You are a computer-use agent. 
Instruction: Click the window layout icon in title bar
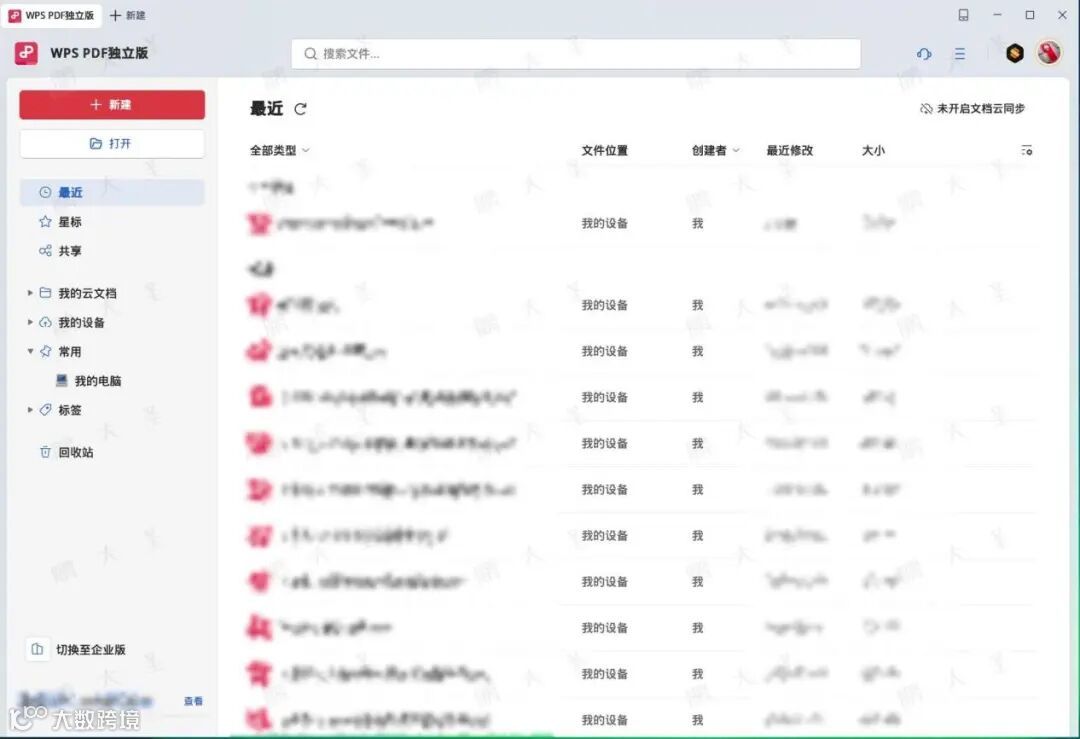click(964, 15)
